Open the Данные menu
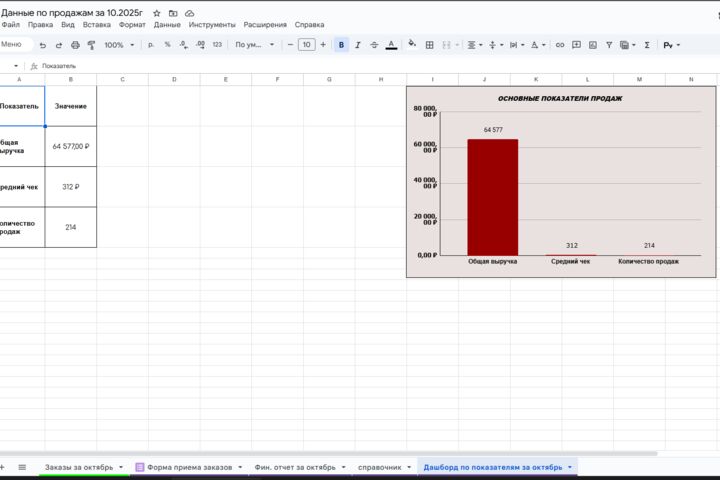 coord(167,25)
